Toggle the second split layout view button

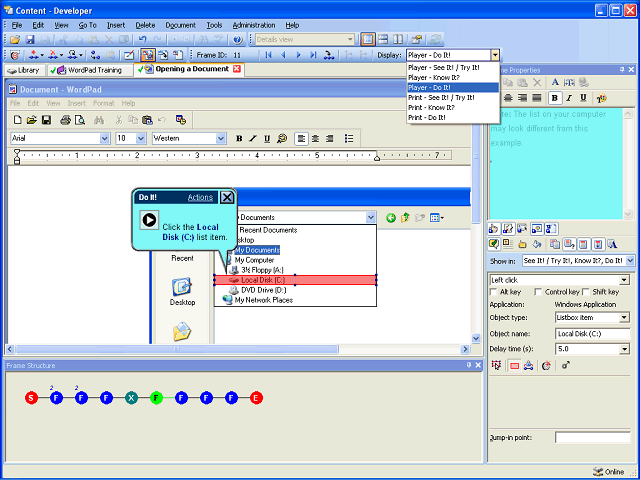tap(383, 40)
